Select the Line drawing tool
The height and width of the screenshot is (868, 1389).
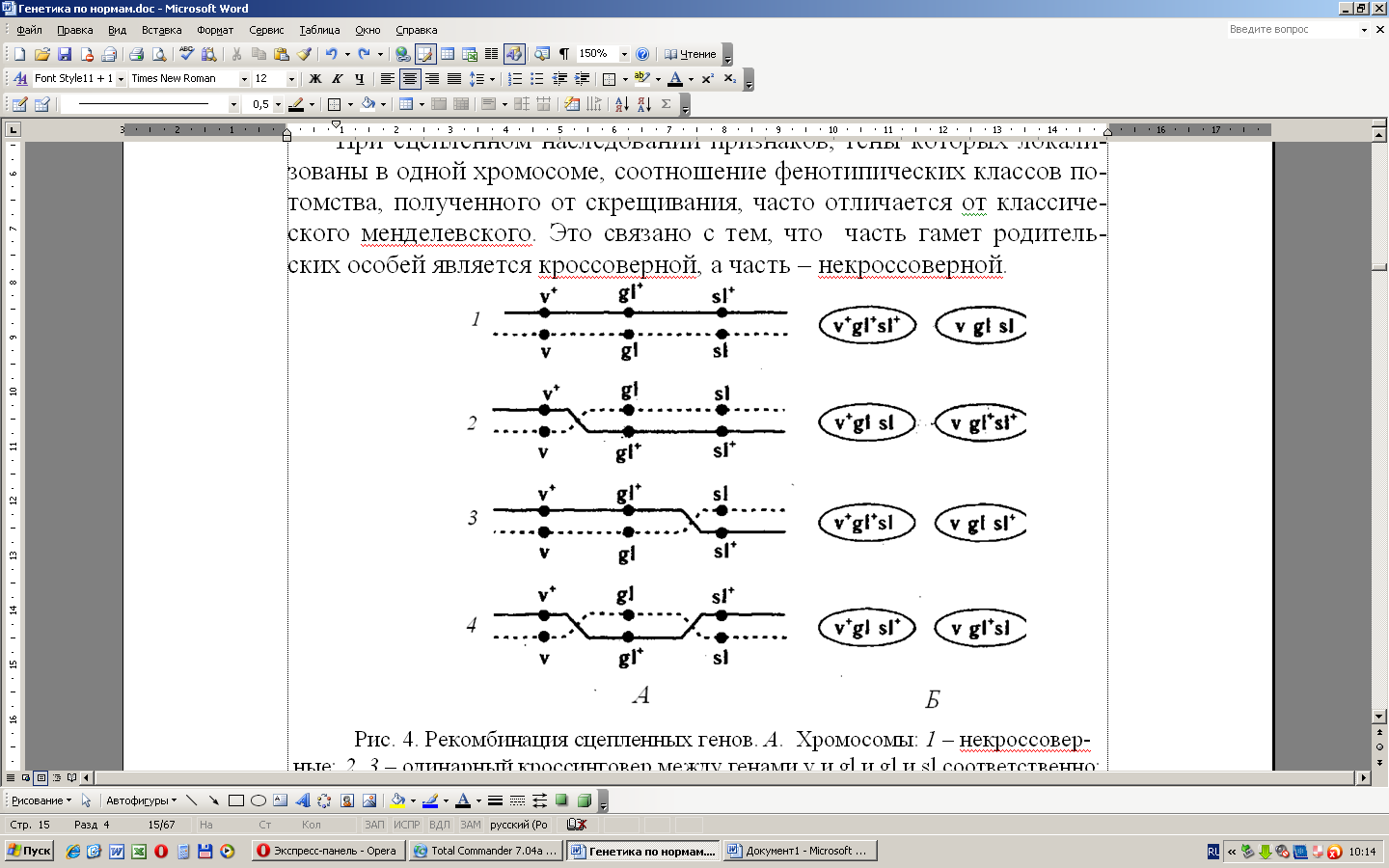point(191,800)
